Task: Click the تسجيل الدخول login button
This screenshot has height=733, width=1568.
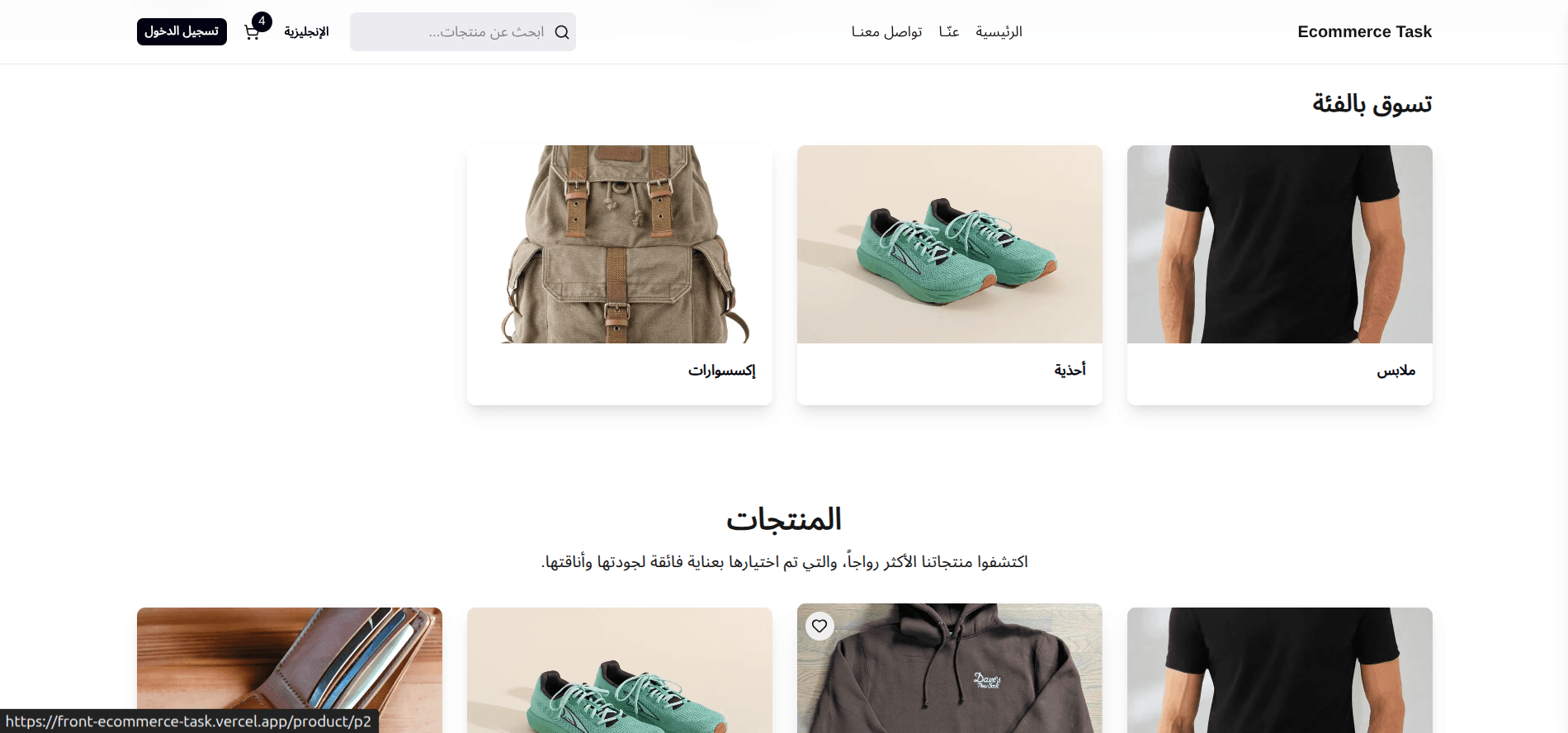Action: point(182,31)
